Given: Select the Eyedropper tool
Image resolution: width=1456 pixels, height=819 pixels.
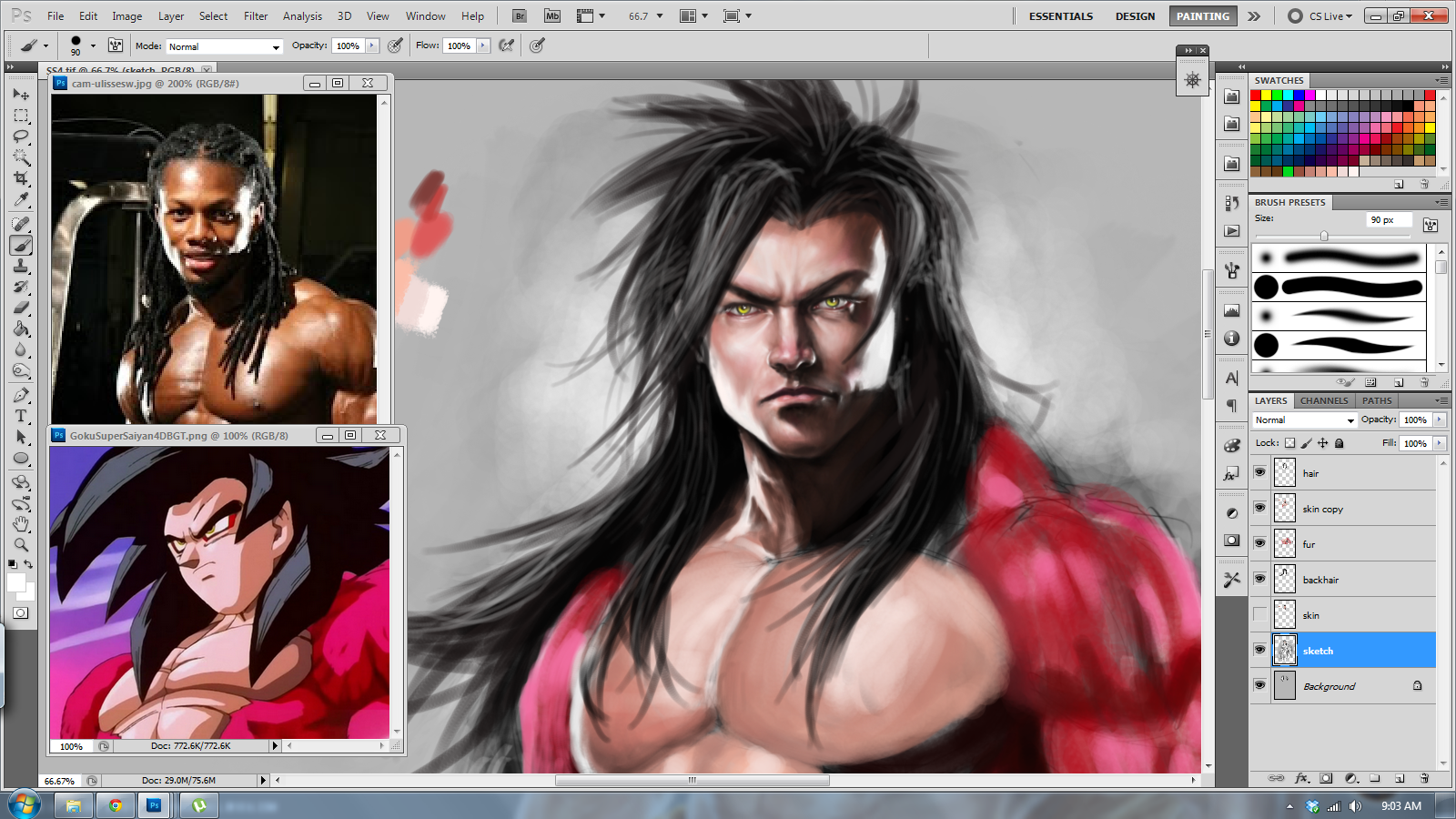Looking at the screenshot, I should tap(21, 199).
